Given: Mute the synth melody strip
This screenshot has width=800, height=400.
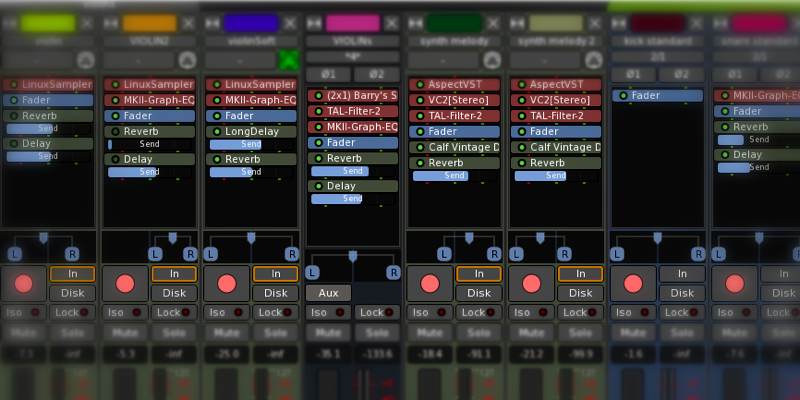Looking at the screenshot, I should tap(430, 333).
